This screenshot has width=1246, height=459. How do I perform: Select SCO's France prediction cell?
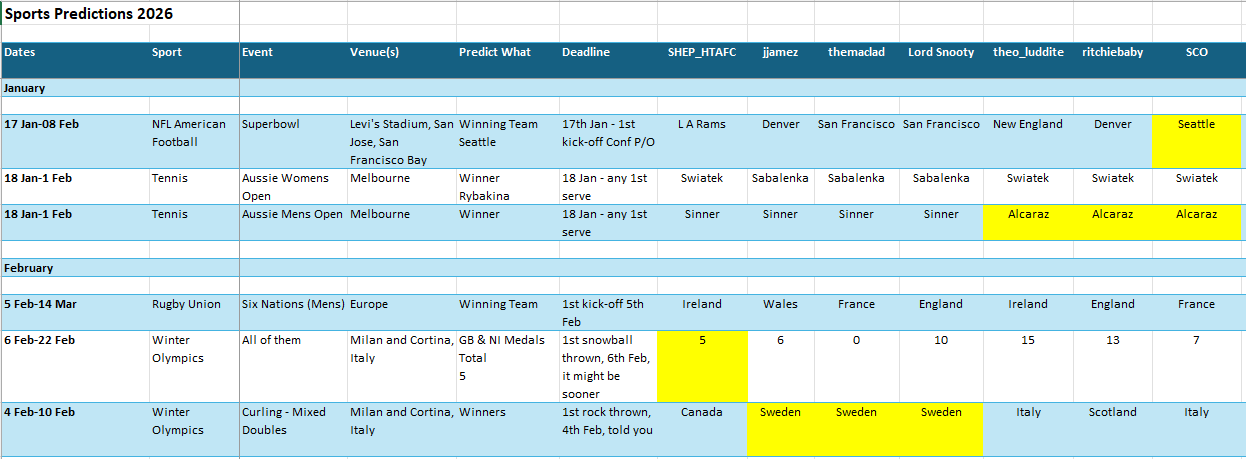(x=1196, y=312)
